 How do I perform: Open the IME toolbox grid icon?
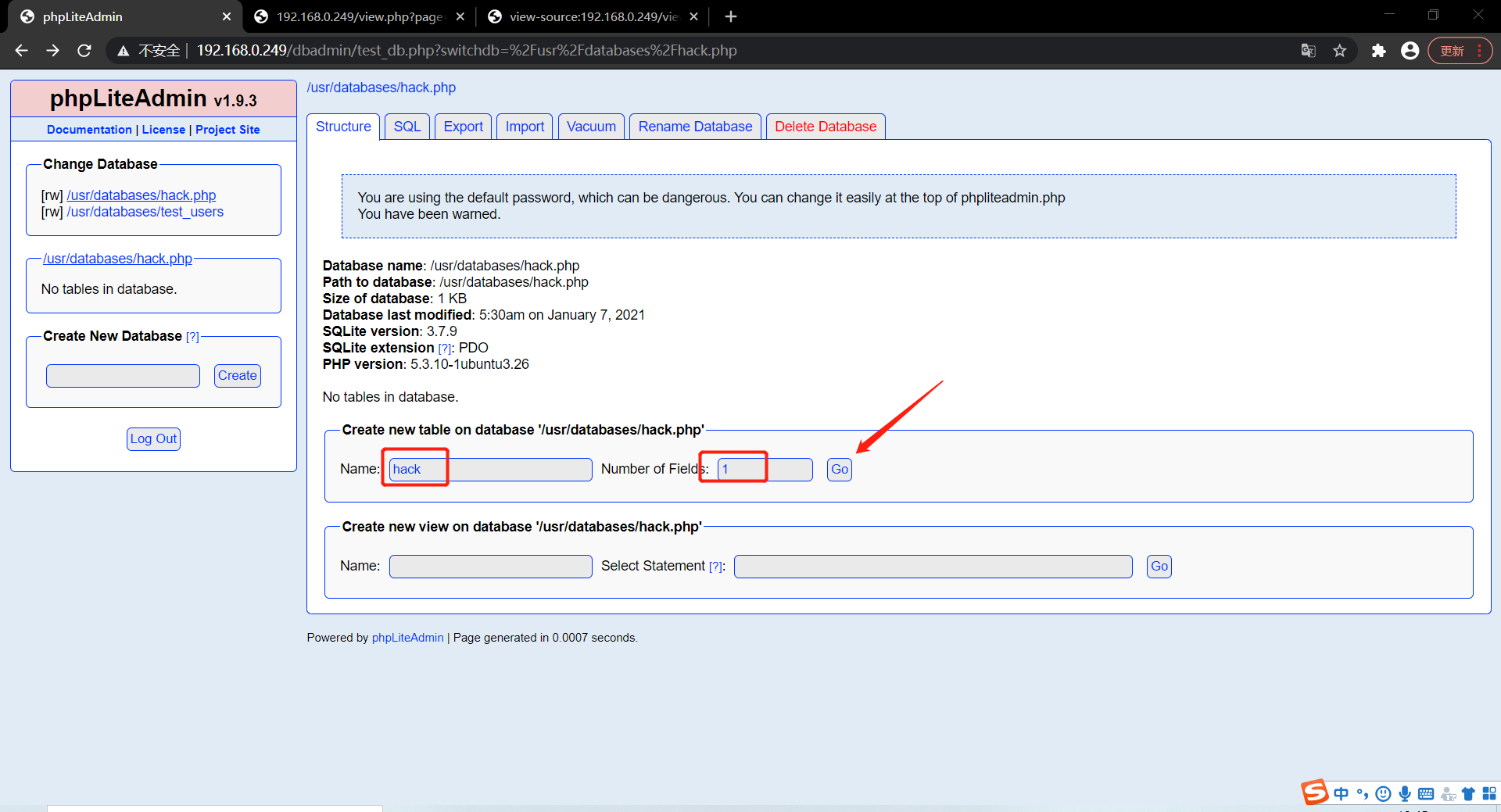[x=1489, y=793]
